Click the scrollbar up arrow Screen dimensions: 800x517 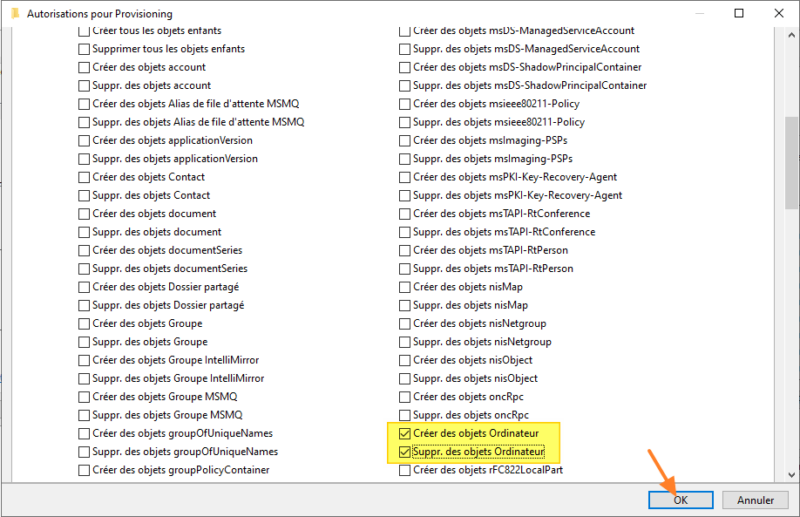[x=791, y=35]
